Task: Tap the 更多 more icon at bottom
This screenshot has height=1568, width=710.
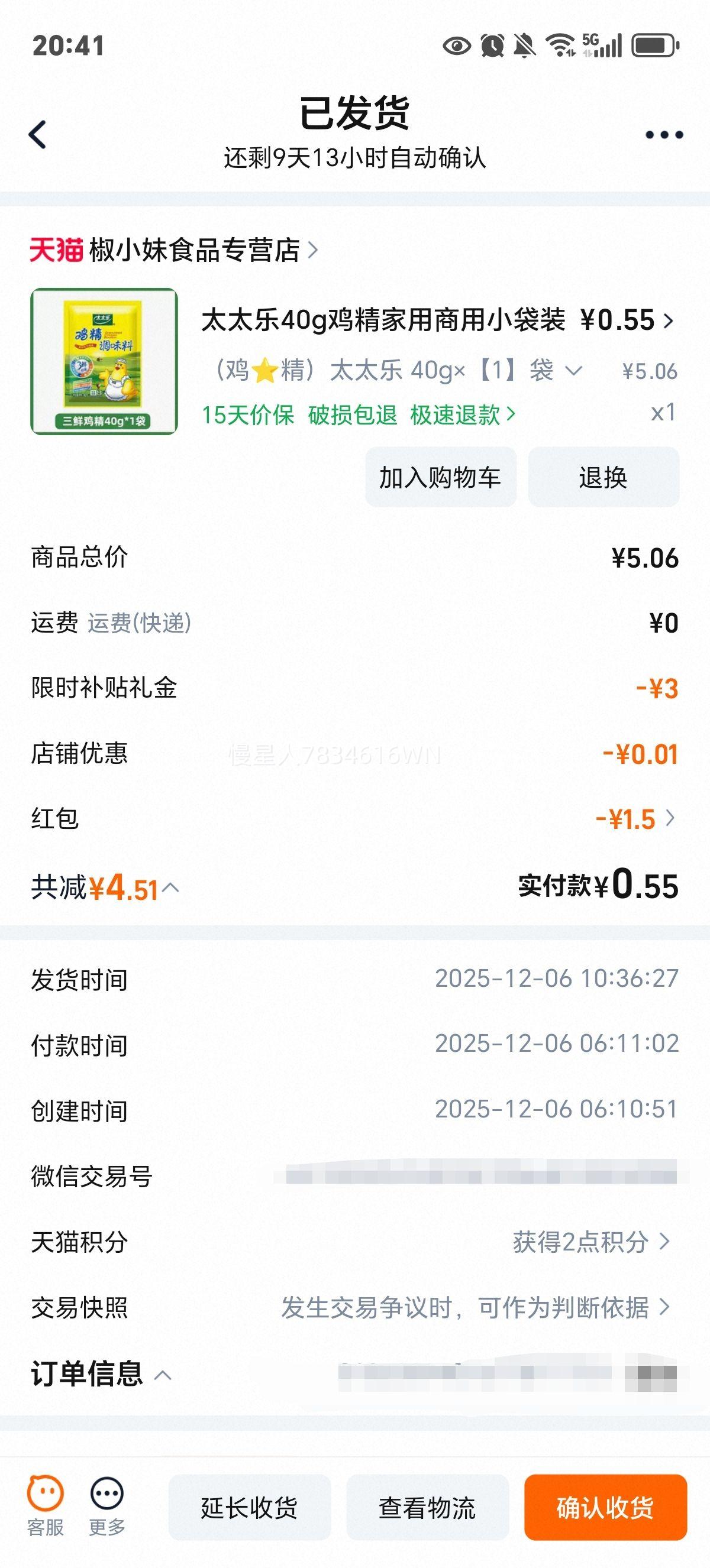Action: 107,1505
